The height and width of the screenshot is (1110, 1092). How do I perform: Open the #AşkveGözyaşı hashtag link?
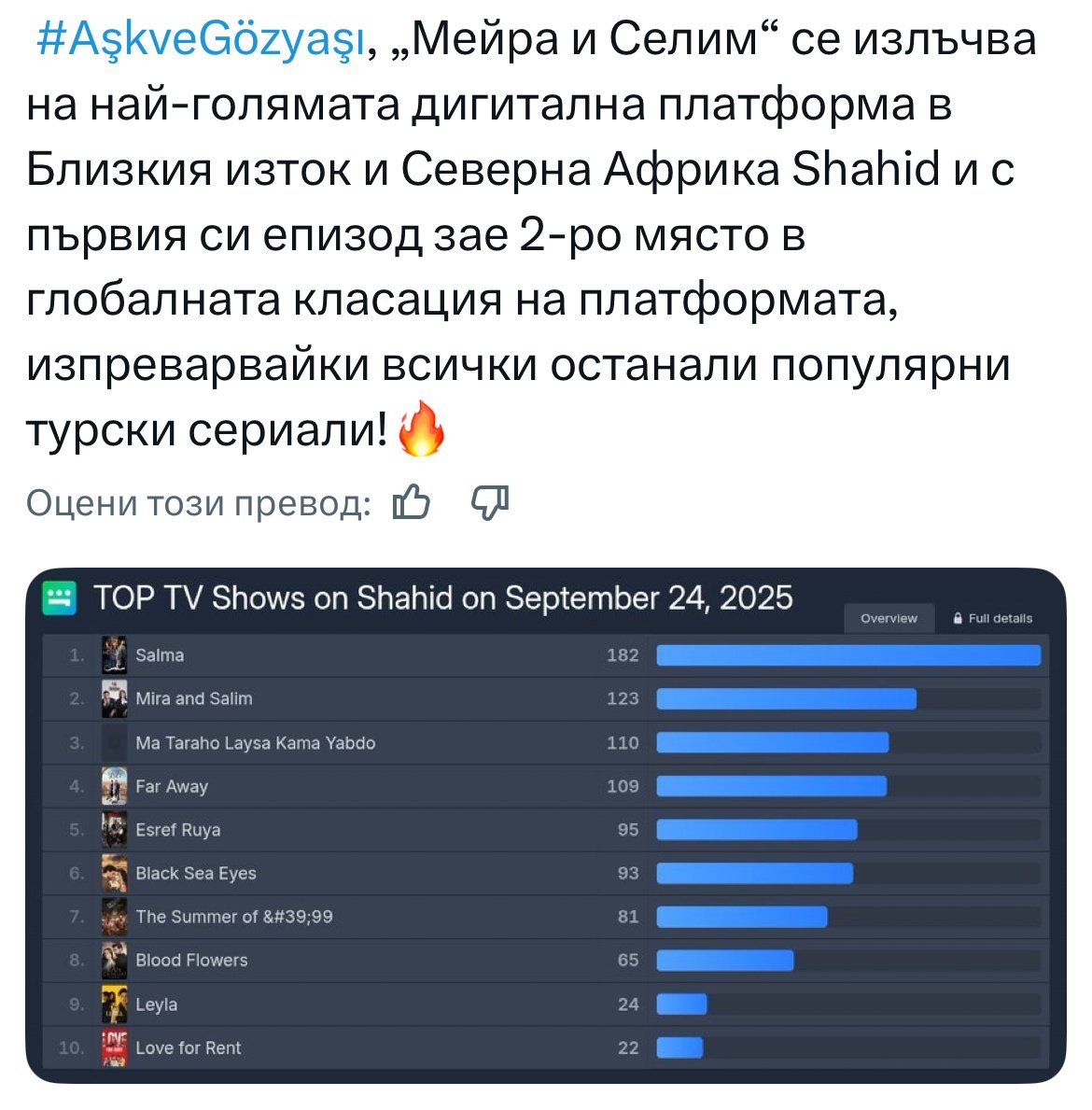[200, 40]
